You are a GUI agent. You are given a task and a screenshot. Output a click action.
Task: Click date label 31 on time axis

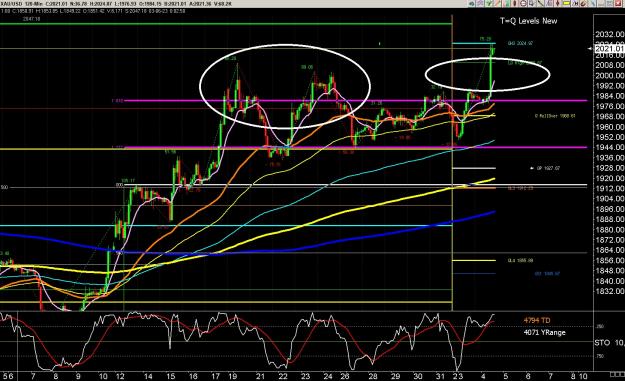(x=440, y=376)
